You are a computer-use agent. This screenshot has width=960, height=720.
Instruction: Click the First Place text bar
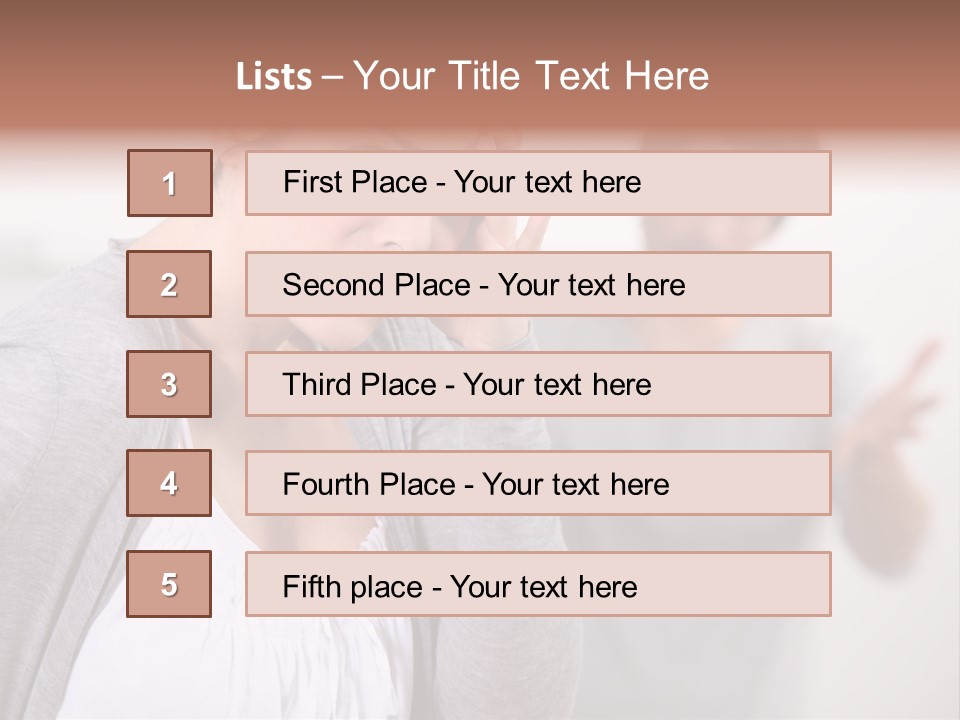(538, 183)
